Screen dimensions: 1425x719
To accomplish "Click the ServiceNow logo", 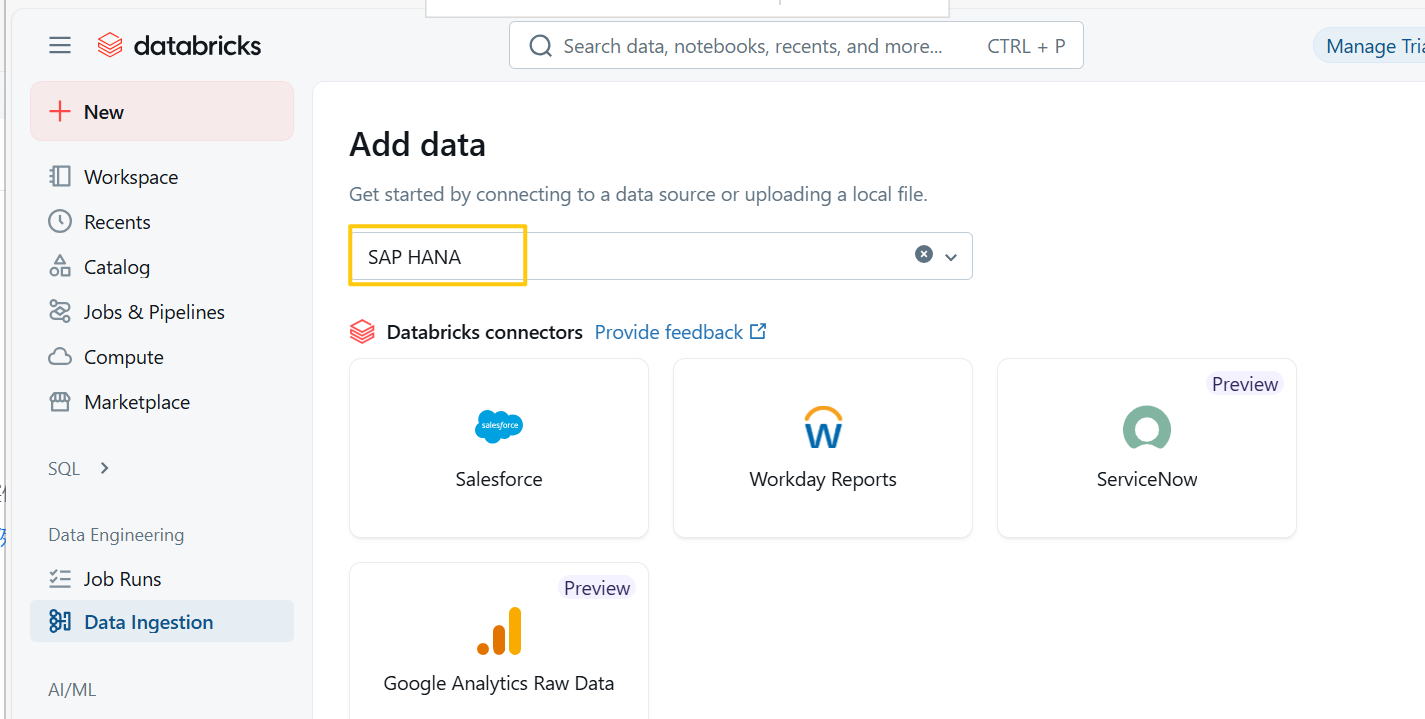I will point(1147,428).
